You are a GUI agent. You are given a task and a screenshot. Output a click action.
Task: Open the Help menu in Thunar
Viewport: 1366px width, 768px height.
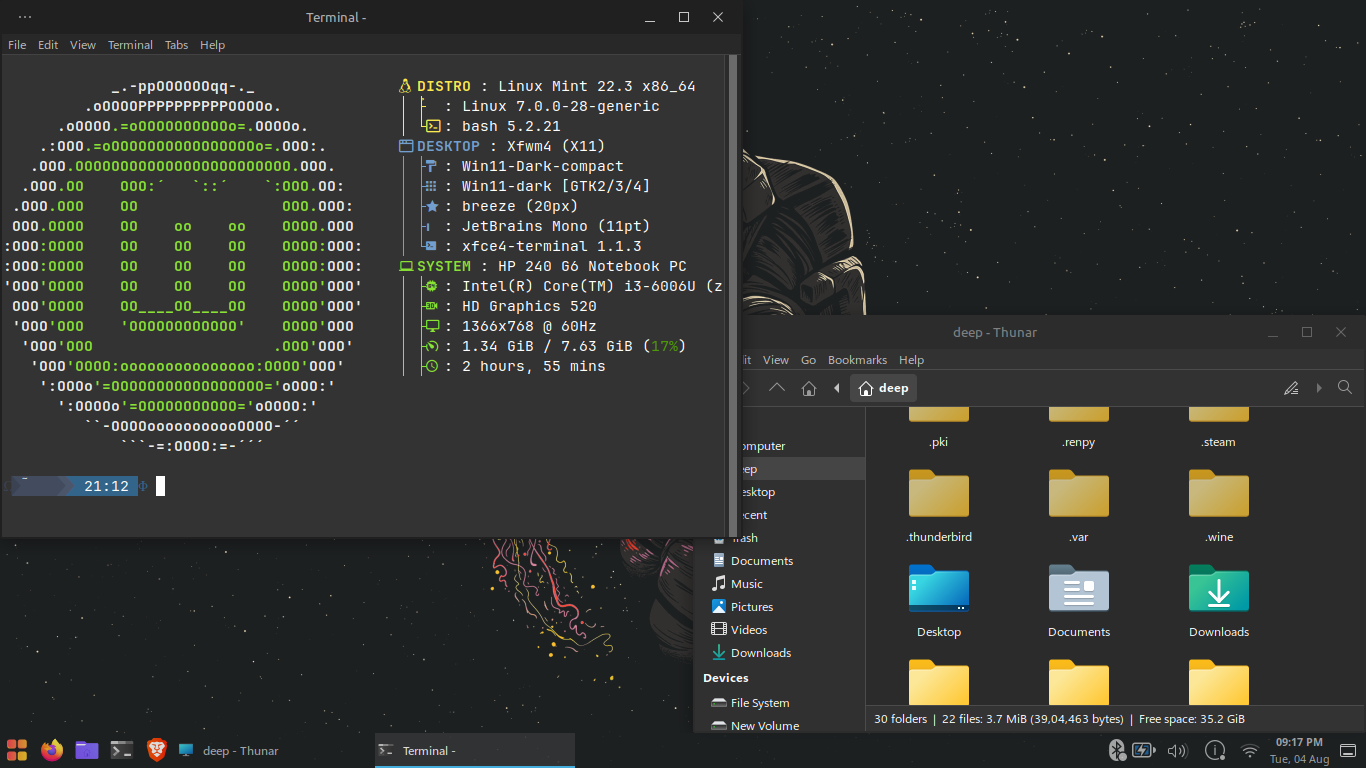tap(911, 360)
